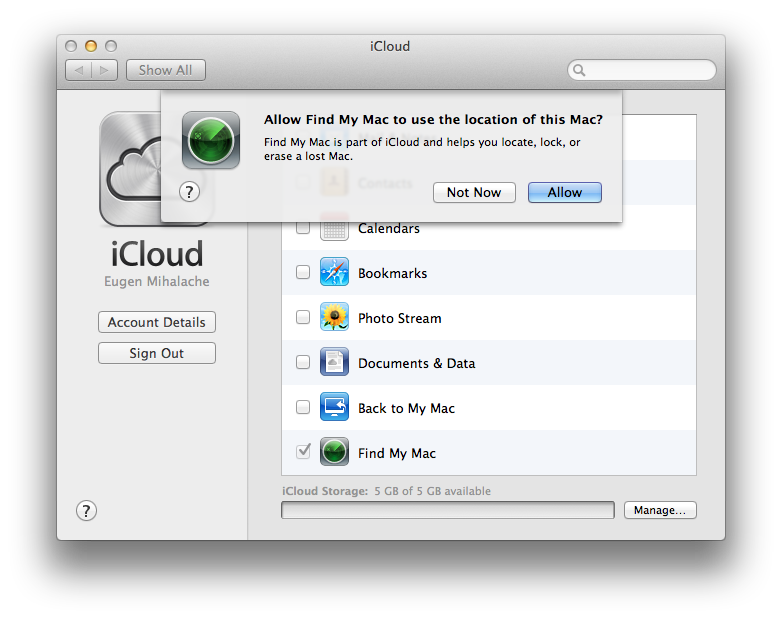The width and height of the screenshot is (782, 619).
Task: Click the Calendars label
Action: click(x=389, y=228)
